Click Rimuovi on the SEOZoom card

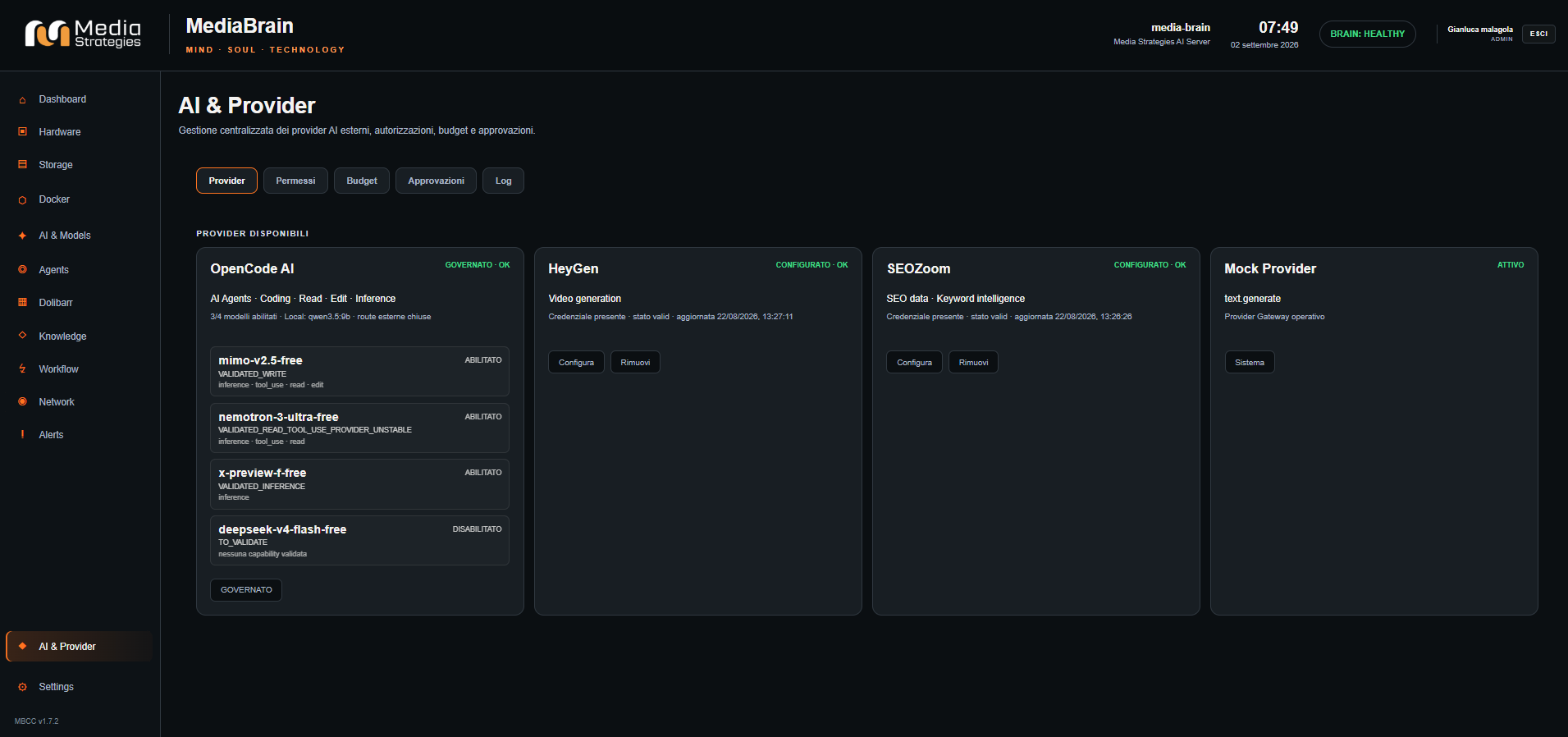(973, 362)
